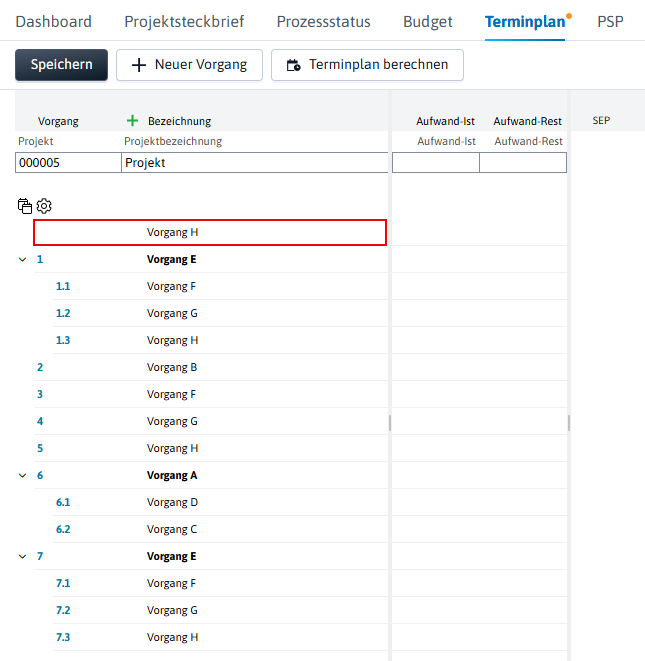Viewport: 645px width, 661px height.
Task: Open the Projektsteckbrief tab
Action: (184, 21)
